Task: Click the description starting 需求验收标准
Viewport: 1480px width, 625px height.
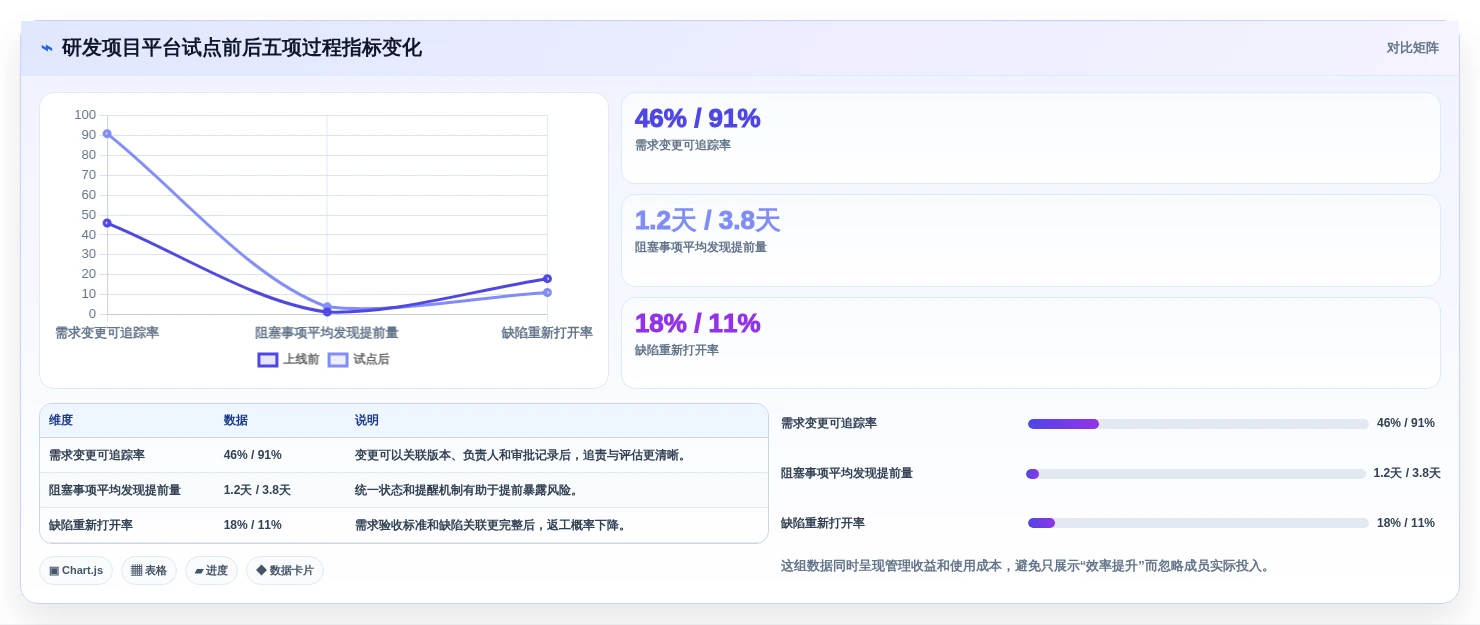Action: point(492,525)
